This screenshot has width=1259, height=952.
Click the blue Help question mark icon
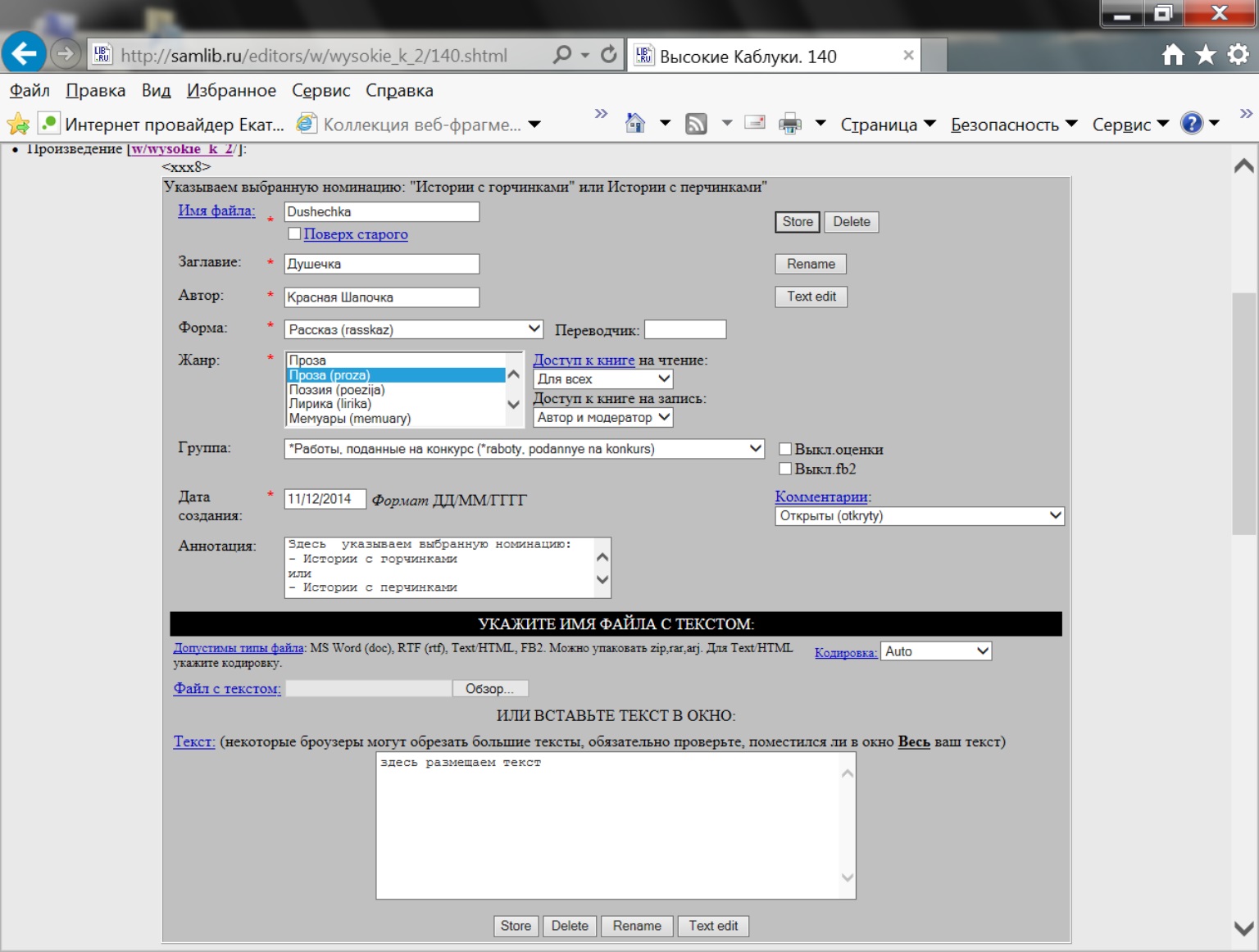tap(1191, 124)
